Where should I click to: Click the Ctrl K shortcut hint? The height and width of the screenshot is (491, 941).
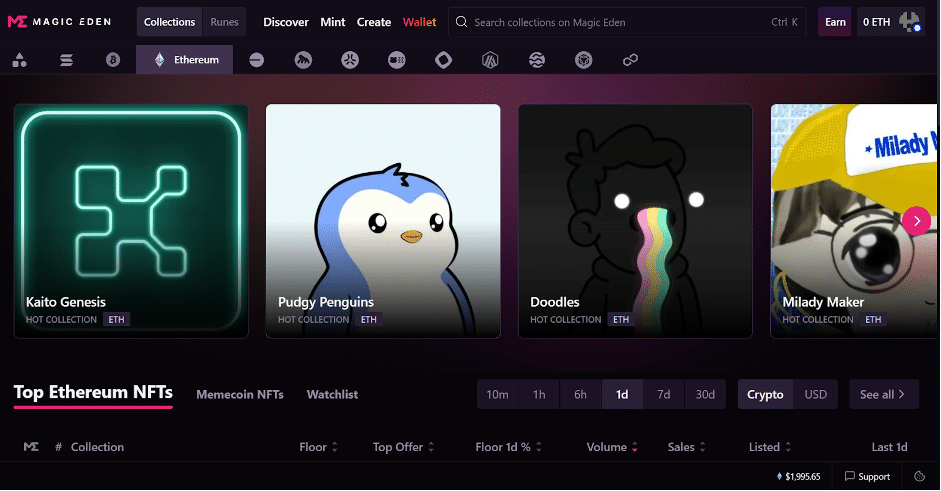(x=784, y=22)
